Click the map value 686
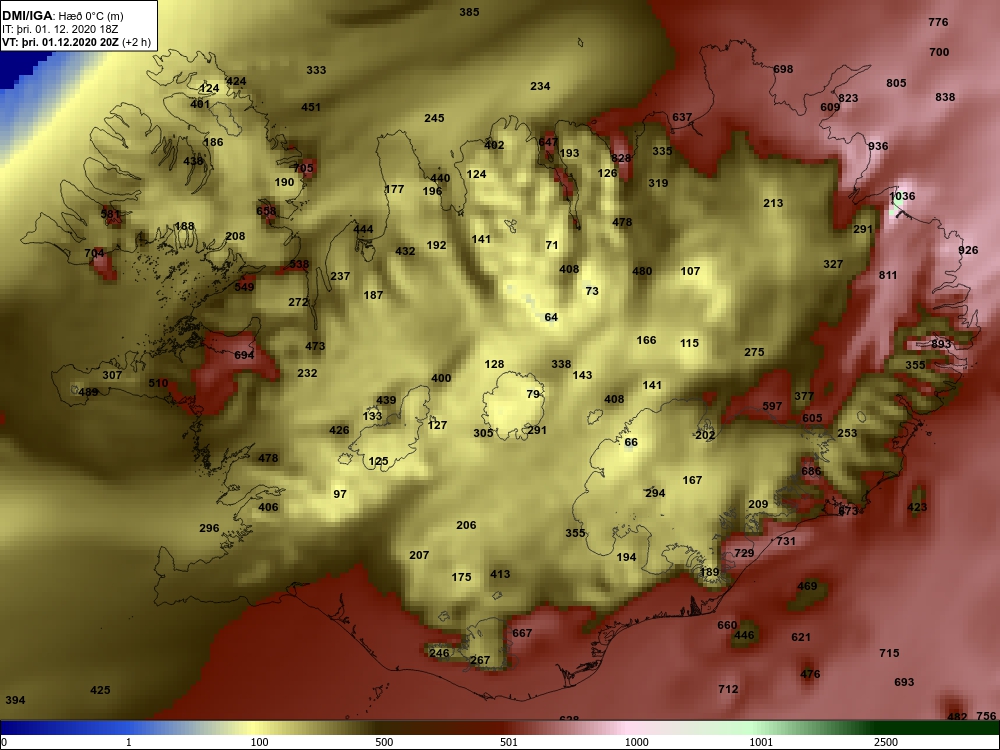1000x750 pixels. [811, 471]
